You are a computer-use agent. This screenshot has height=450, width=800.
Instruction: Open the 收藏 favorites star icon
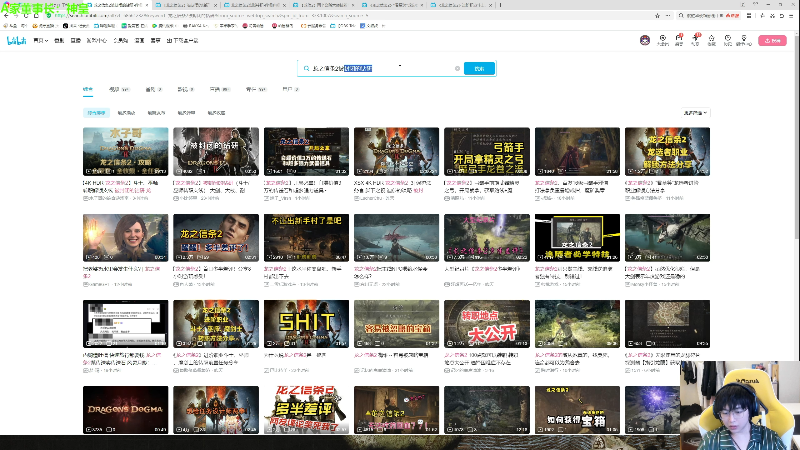click(x=712, y=40)
